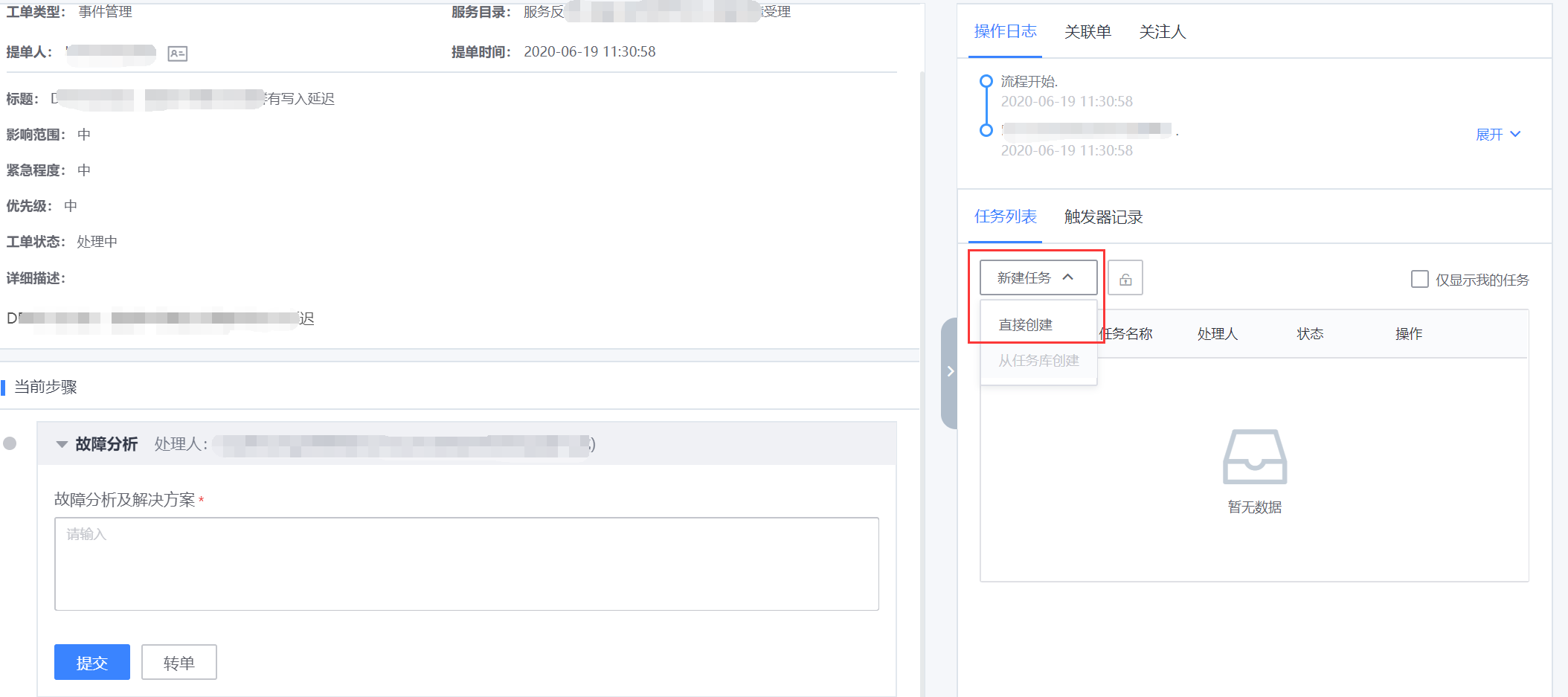Click the 故障分析及解决方案 text area
1568x697 pixels.
pos(466,564)
